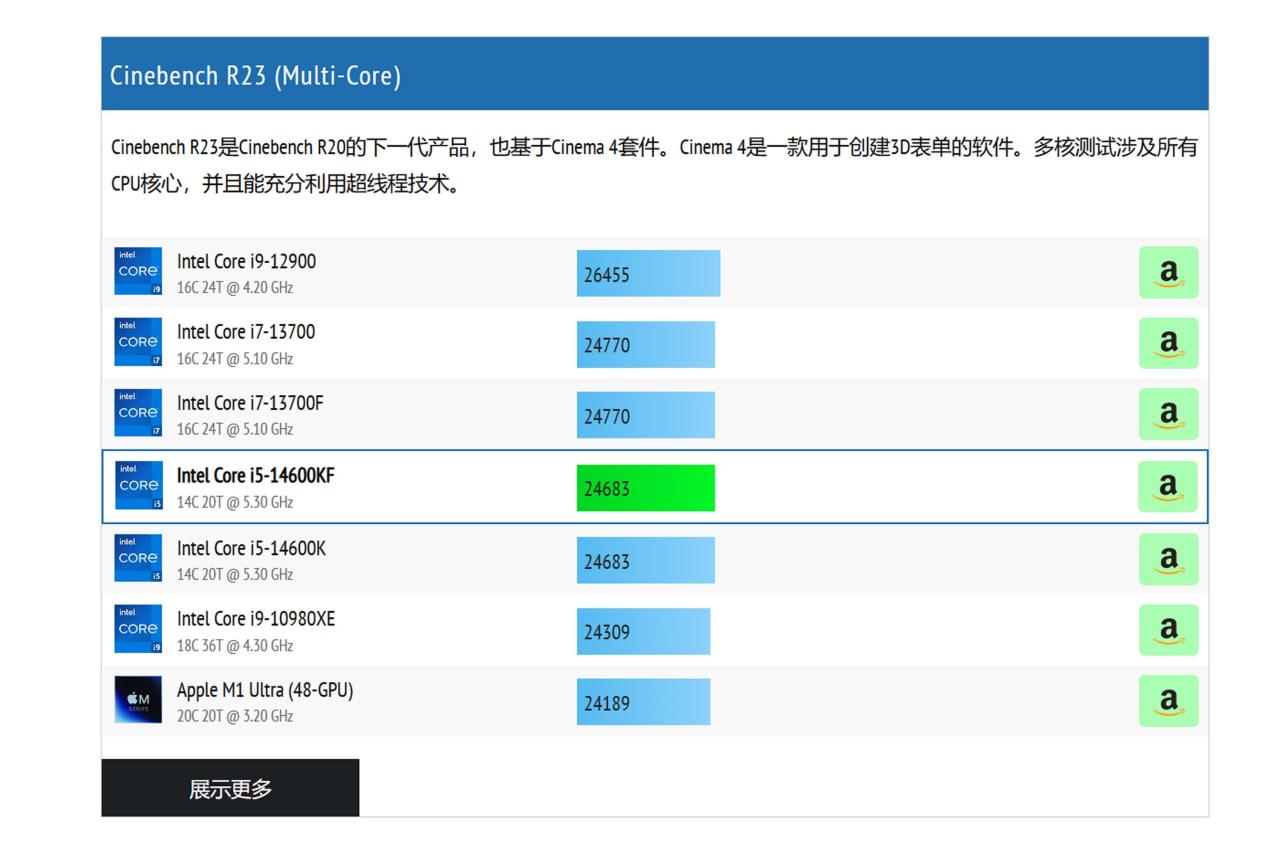
Task: Open the Intel Core i7-13700 name link
Action: 246,332
